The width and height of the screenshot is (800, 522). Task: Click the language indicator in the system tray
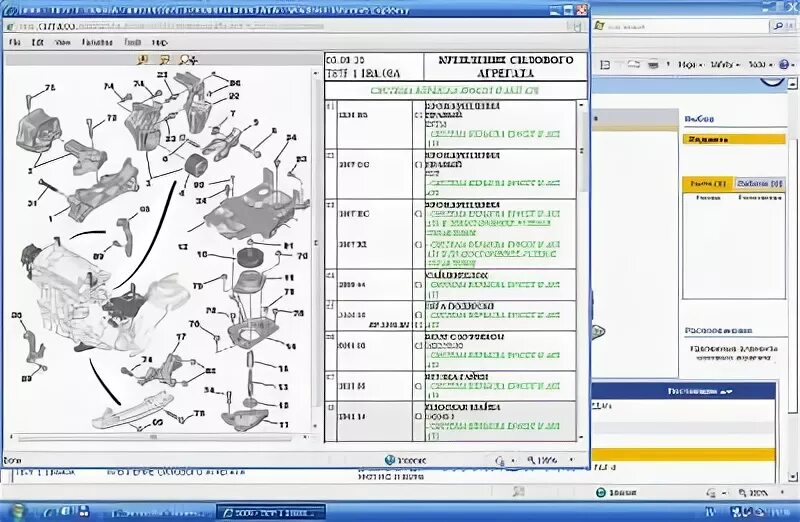coord(710,512)
